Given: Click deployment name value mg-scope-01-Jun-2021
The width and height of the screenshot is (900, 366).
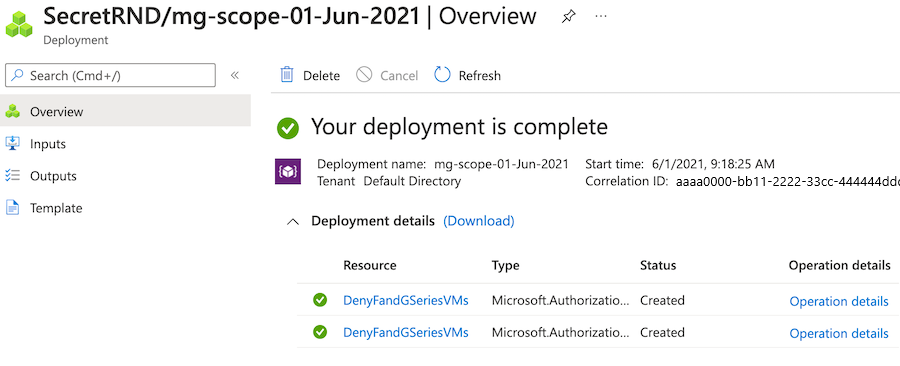Looking at the screenshot, I should 501,164.
